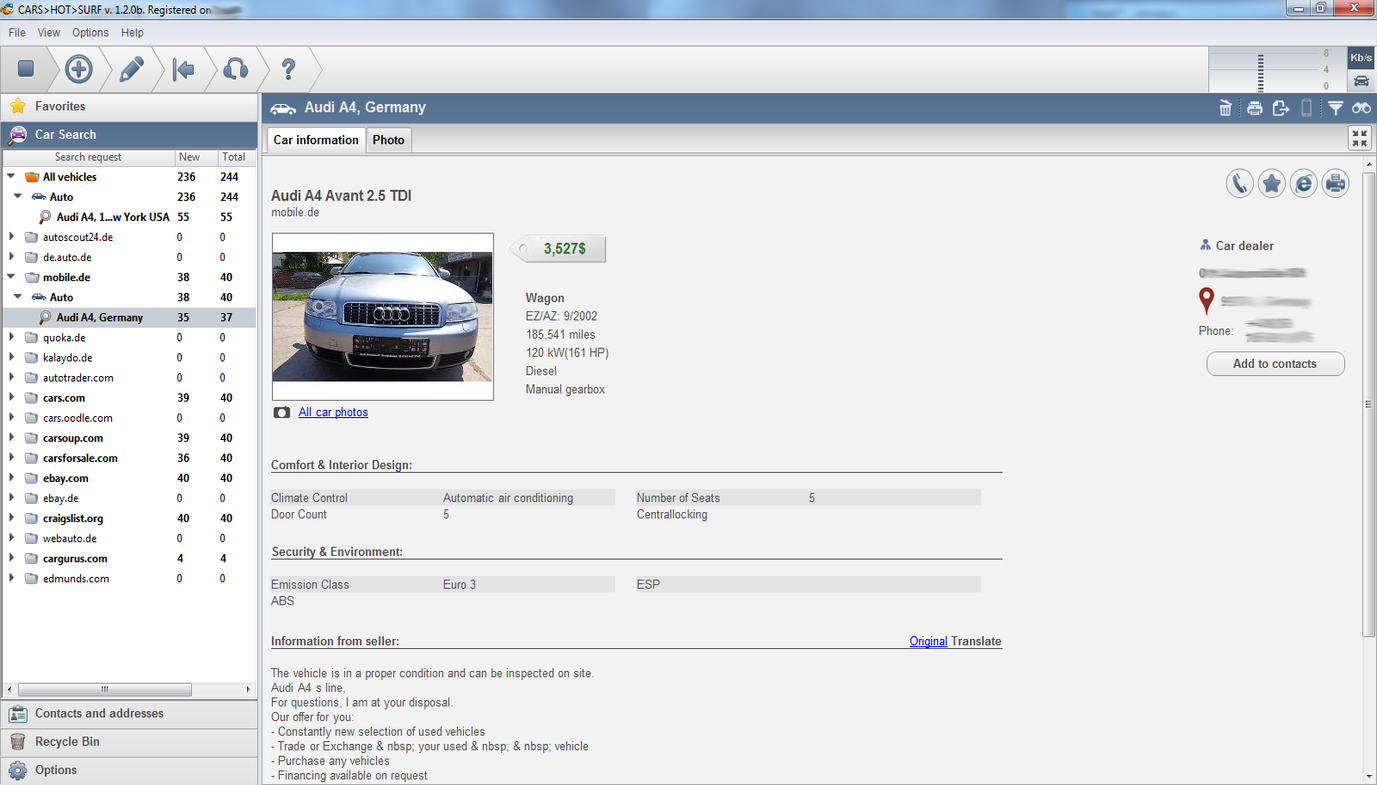Collapse the mobile.de tree node
The height and width of the screenshot is (785, 1377).
pyautogui.click(x=11, y=277)
